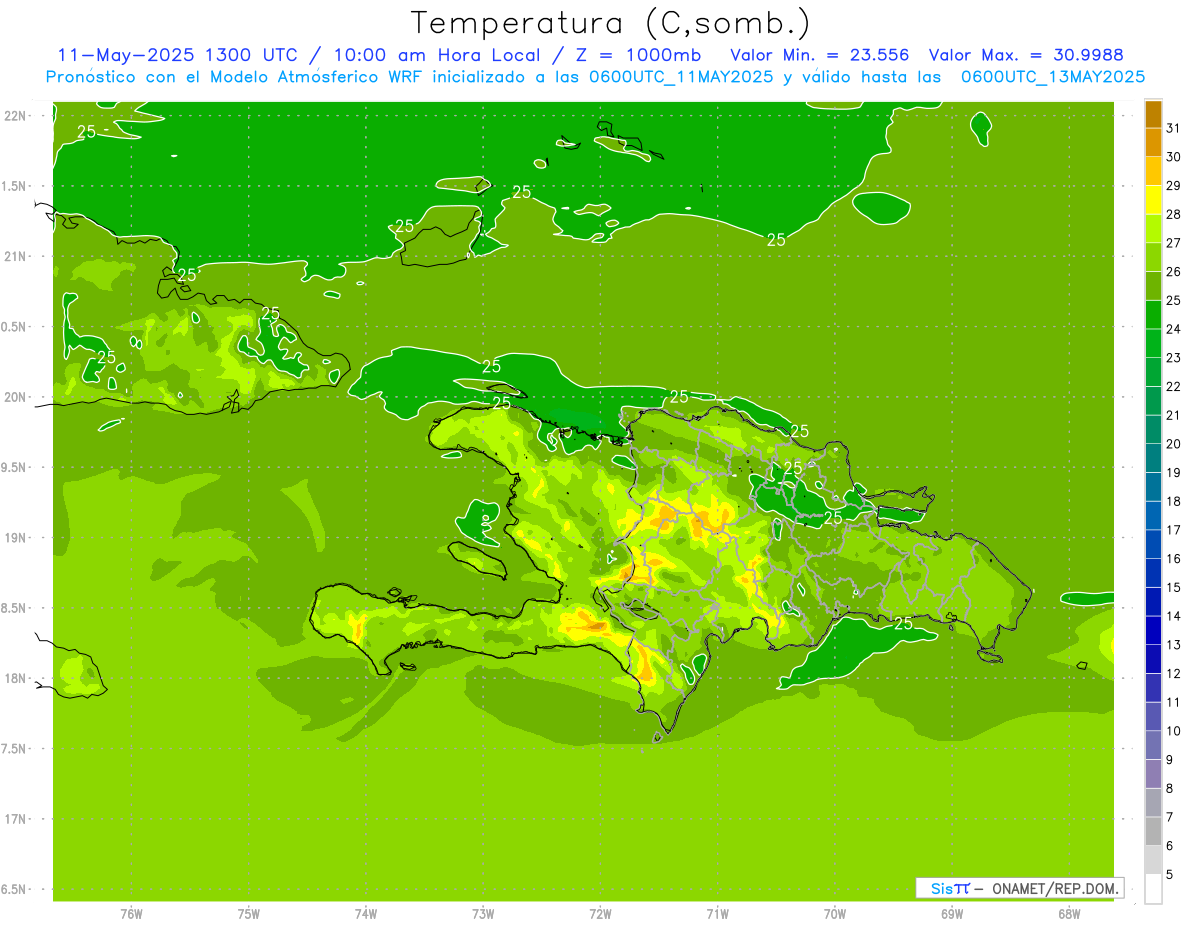The width and height of the screenshot is (1200, 927).
Task: Click the white swatch below the 5 label
Action: click(x=1153, y=889)
